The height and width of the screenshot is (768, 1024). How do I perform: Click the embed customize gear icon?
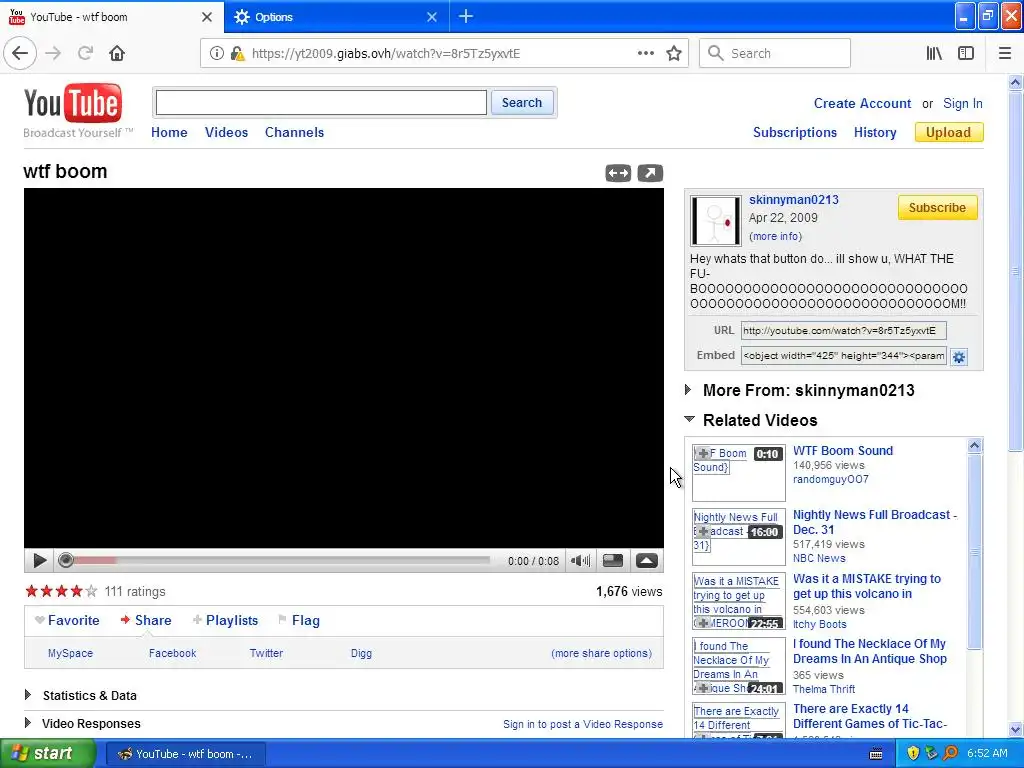(959, 357)
